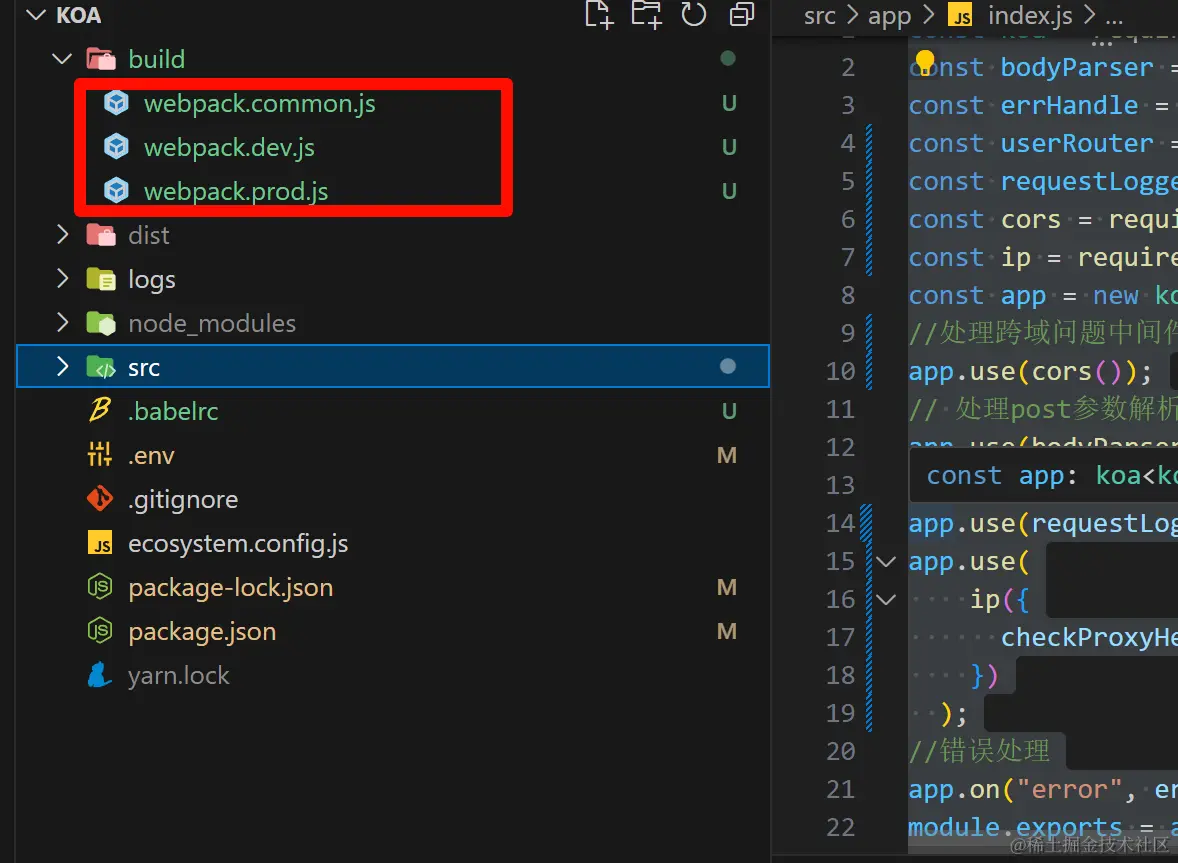Click the bodyParser identifier on line 2

tap(1077, 68)
